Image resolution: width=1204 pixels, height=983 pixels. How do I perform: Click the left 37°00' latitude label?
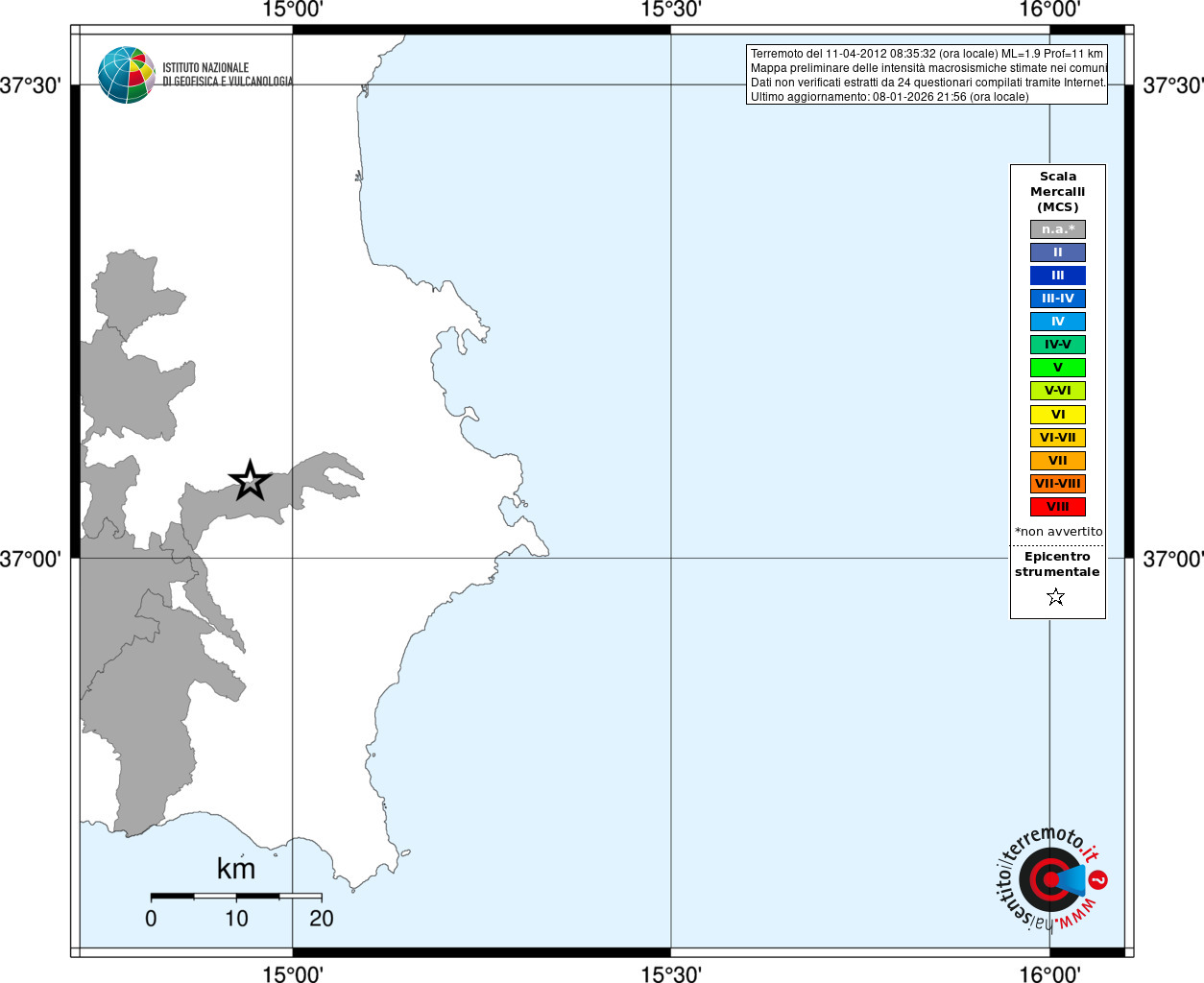coord(30,559)
